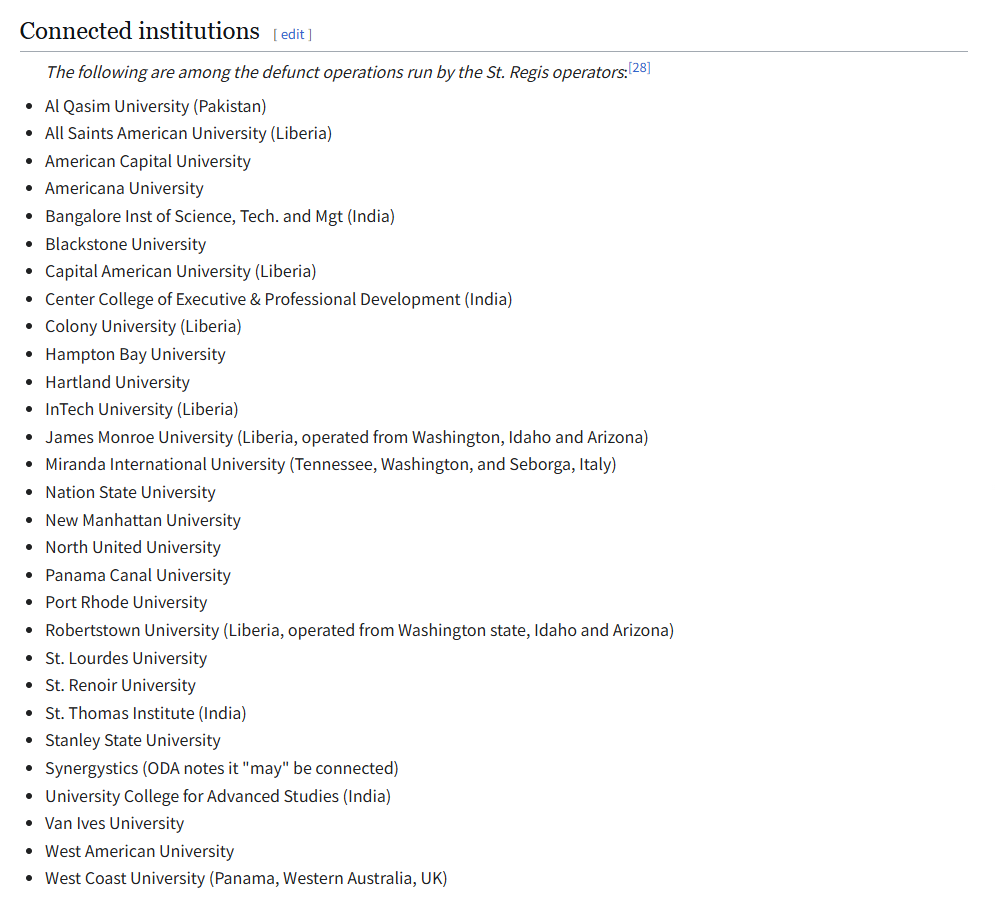The width and height of the screenshot is (995, 902).
Task: Select the All Saints American University entry
Action: click(188, 133)
